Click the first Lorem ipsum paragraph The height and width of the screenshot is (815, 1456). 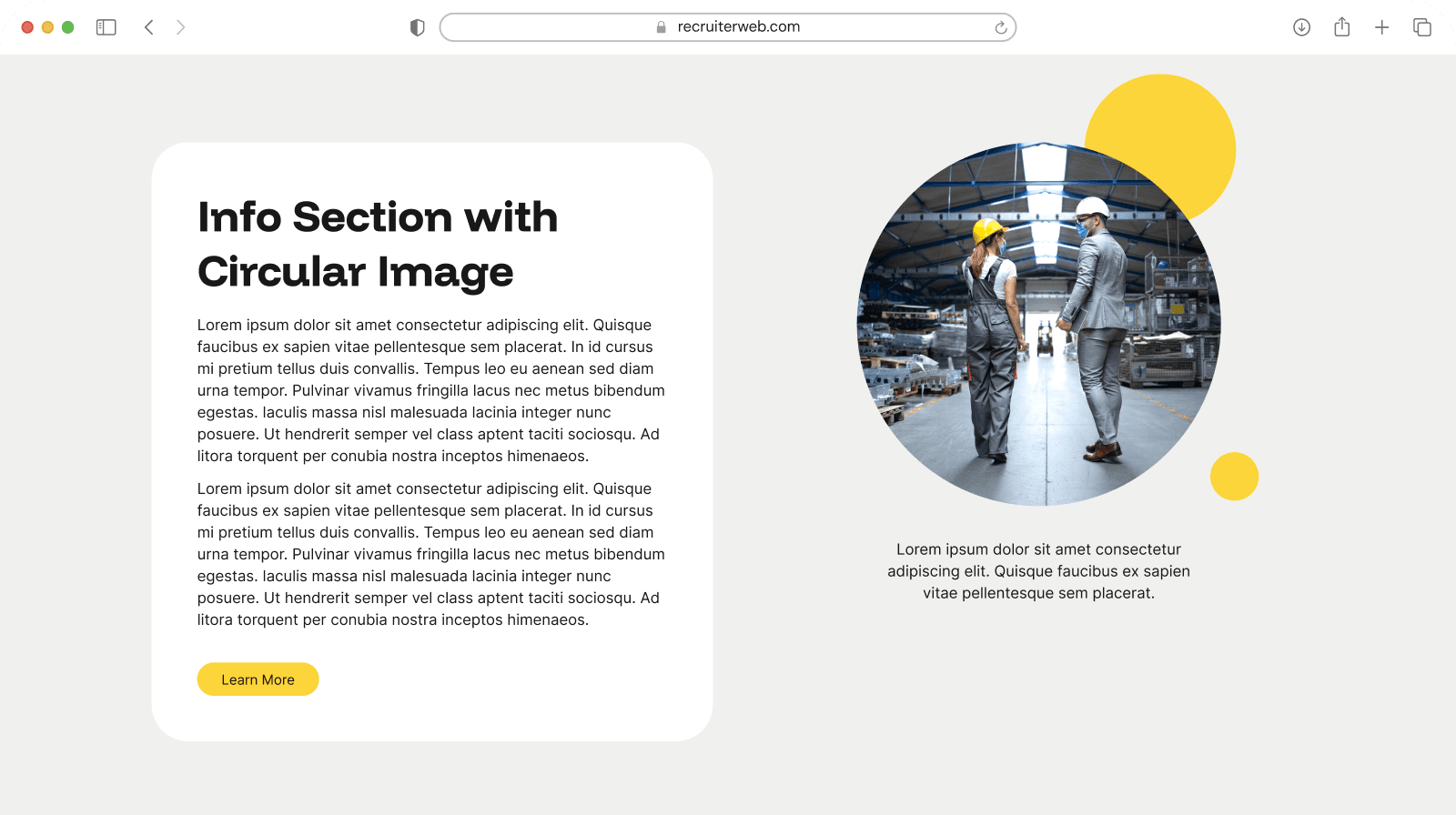click(x=430, y=390)
